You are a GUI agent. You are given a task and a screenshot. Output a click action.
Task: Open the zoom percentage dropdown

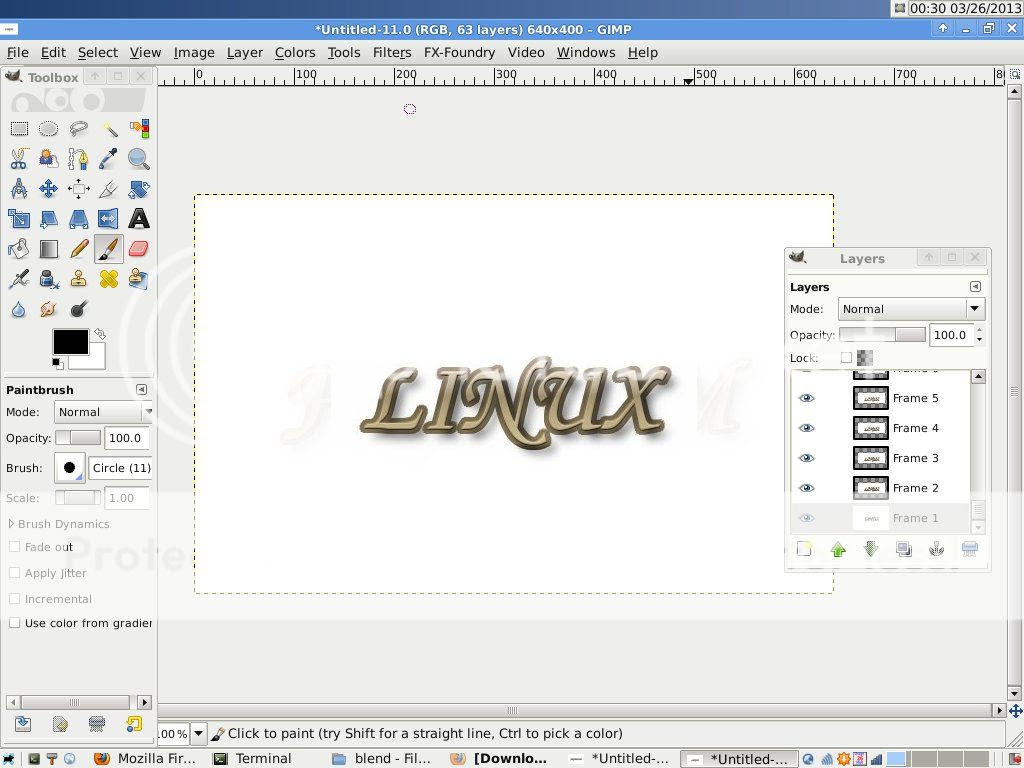pos(199,733)
